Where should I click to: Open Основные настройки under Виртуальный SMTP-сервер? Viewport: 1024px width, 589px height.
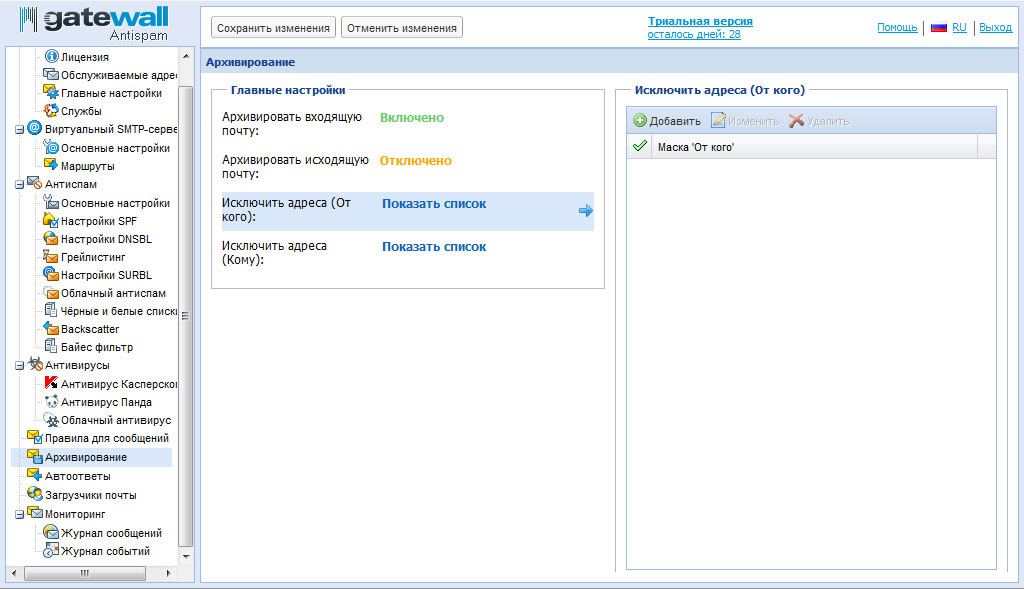(115, 148)
